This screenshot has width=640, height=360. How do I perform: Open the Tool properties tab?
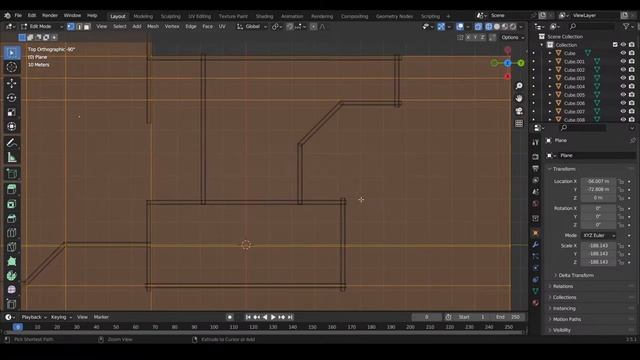click(536, 142)
